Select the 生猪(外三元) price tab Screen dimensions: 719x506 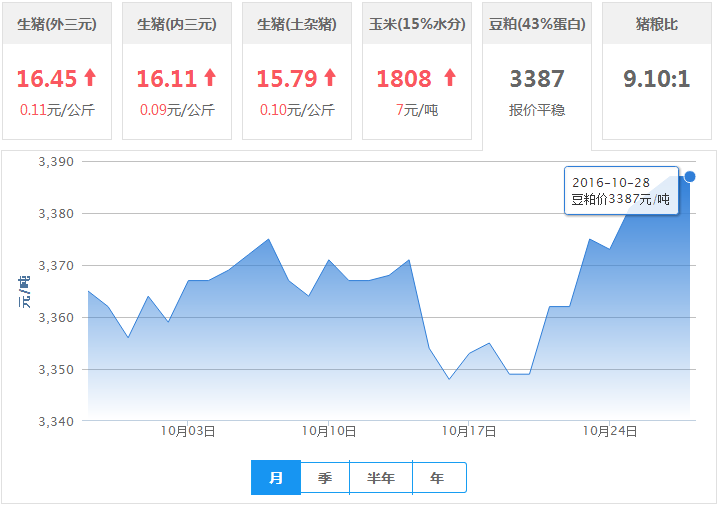pyautogui.click(x=57, y=71)
